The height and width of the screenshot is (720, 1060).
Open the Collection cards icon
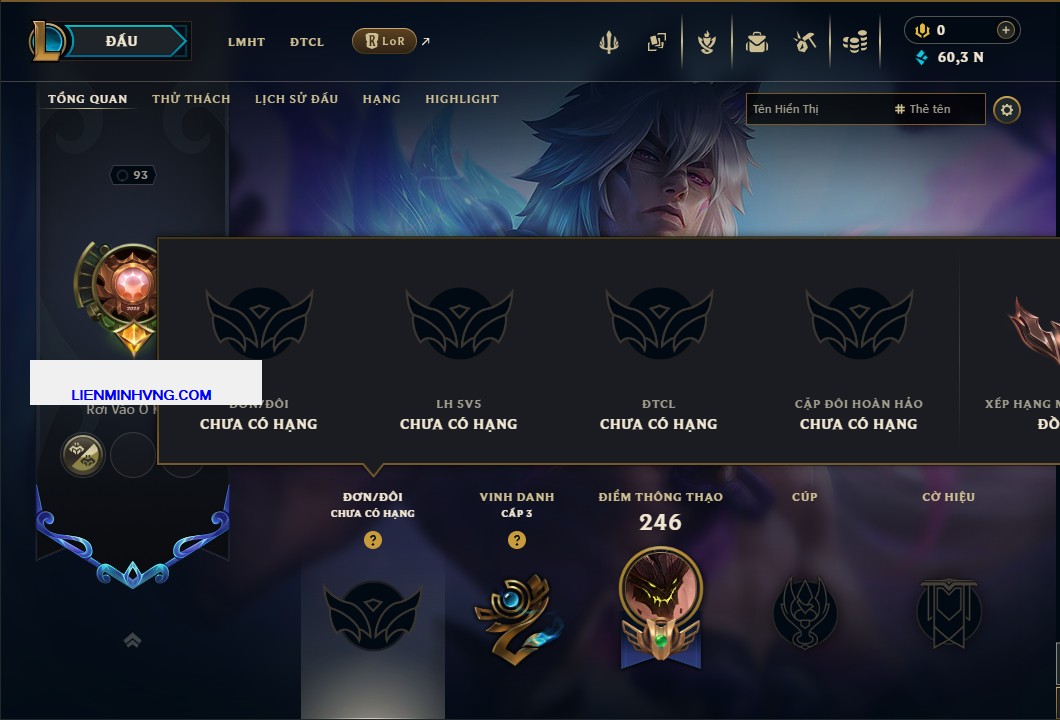[x=656, y=43]
